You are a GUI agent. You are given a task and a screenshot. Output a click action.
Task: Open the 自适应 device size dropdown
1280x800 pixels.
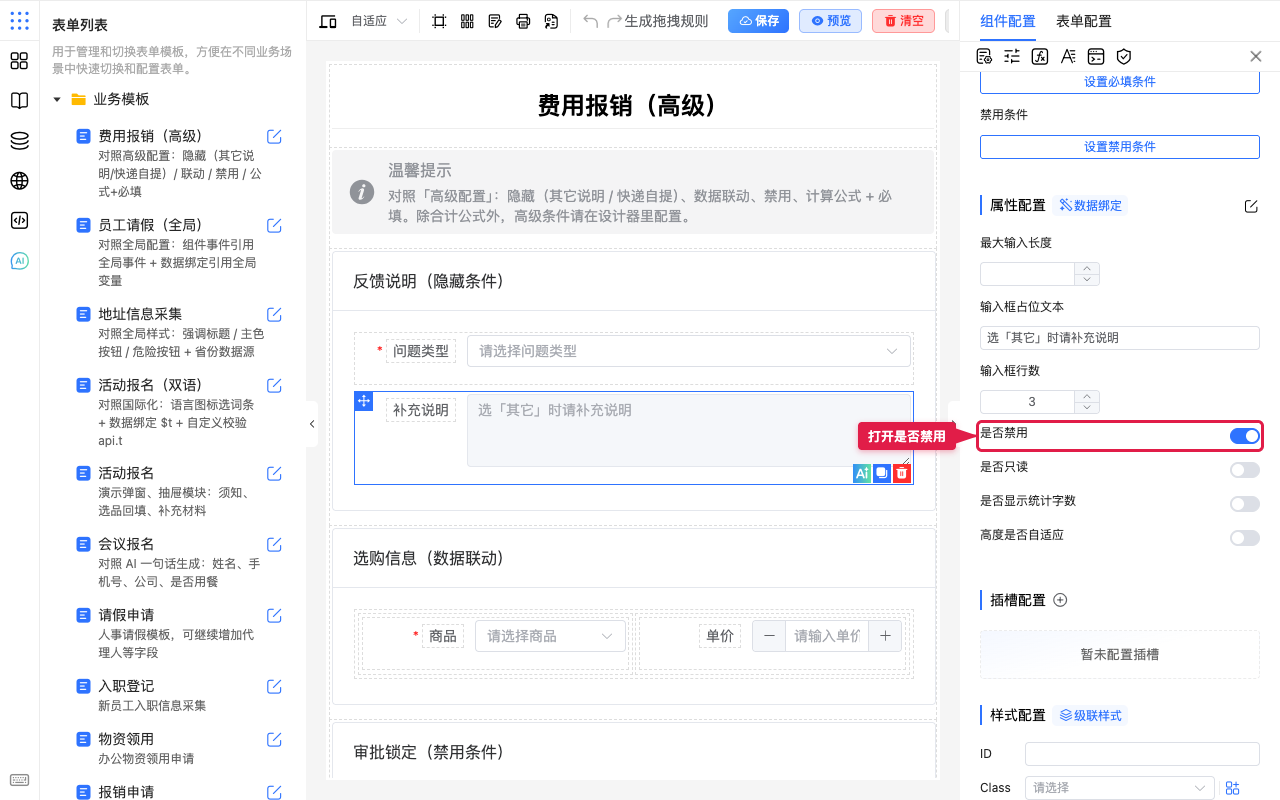379,21
